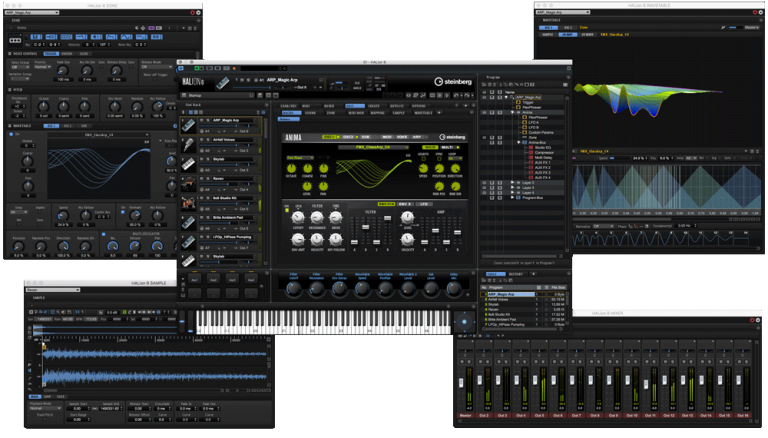This screenshot has height=438, width=768.
Task: Click the wrench icon in Wavetable window toolbar
Action: pos(722,27)
